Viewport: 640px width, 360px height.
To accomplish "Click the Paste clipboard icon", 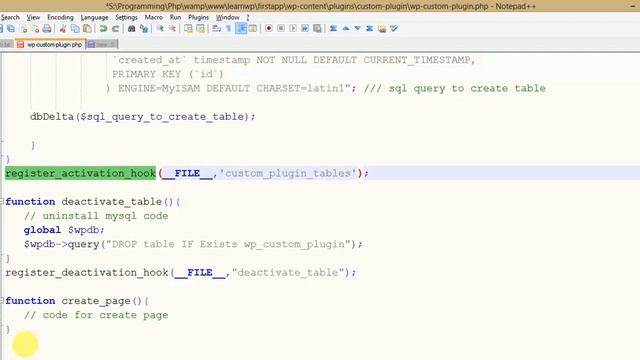I will pyautogui.click(x=87, y=29).
